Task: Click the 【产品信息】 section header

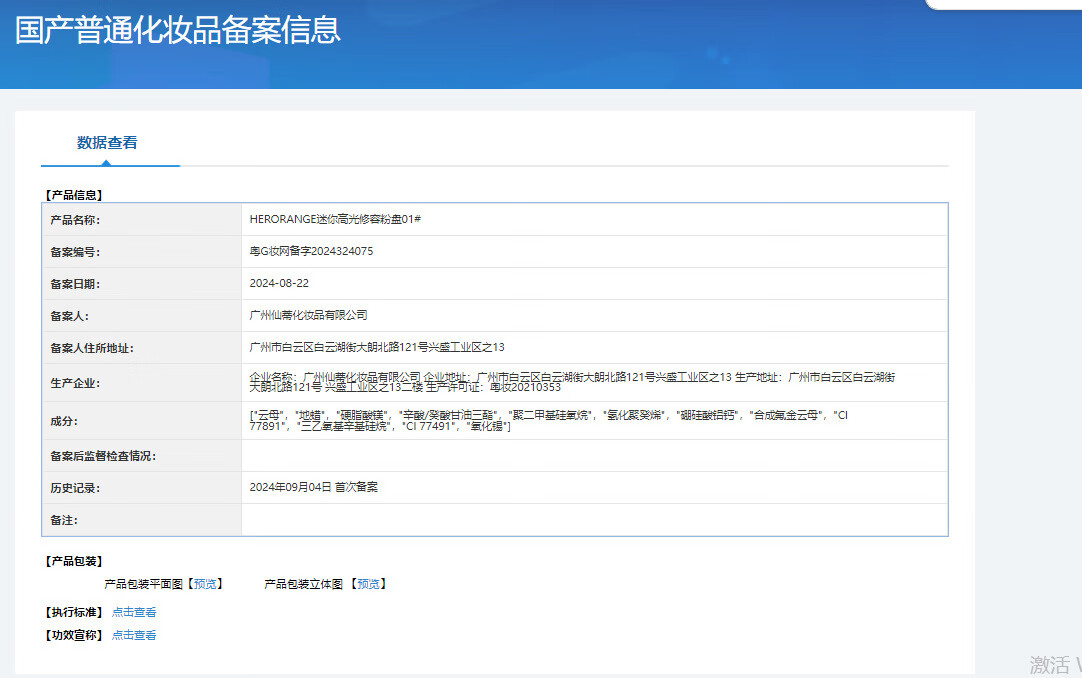Action: point(73,195)
